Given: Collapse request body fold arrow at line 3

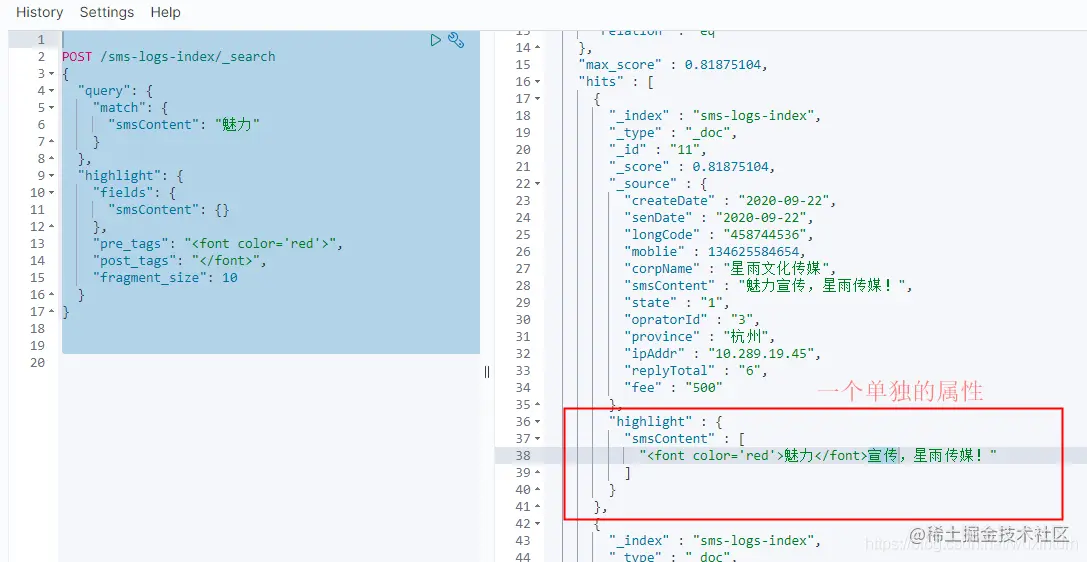Looking at the screenshot, I should pos(52,74).
